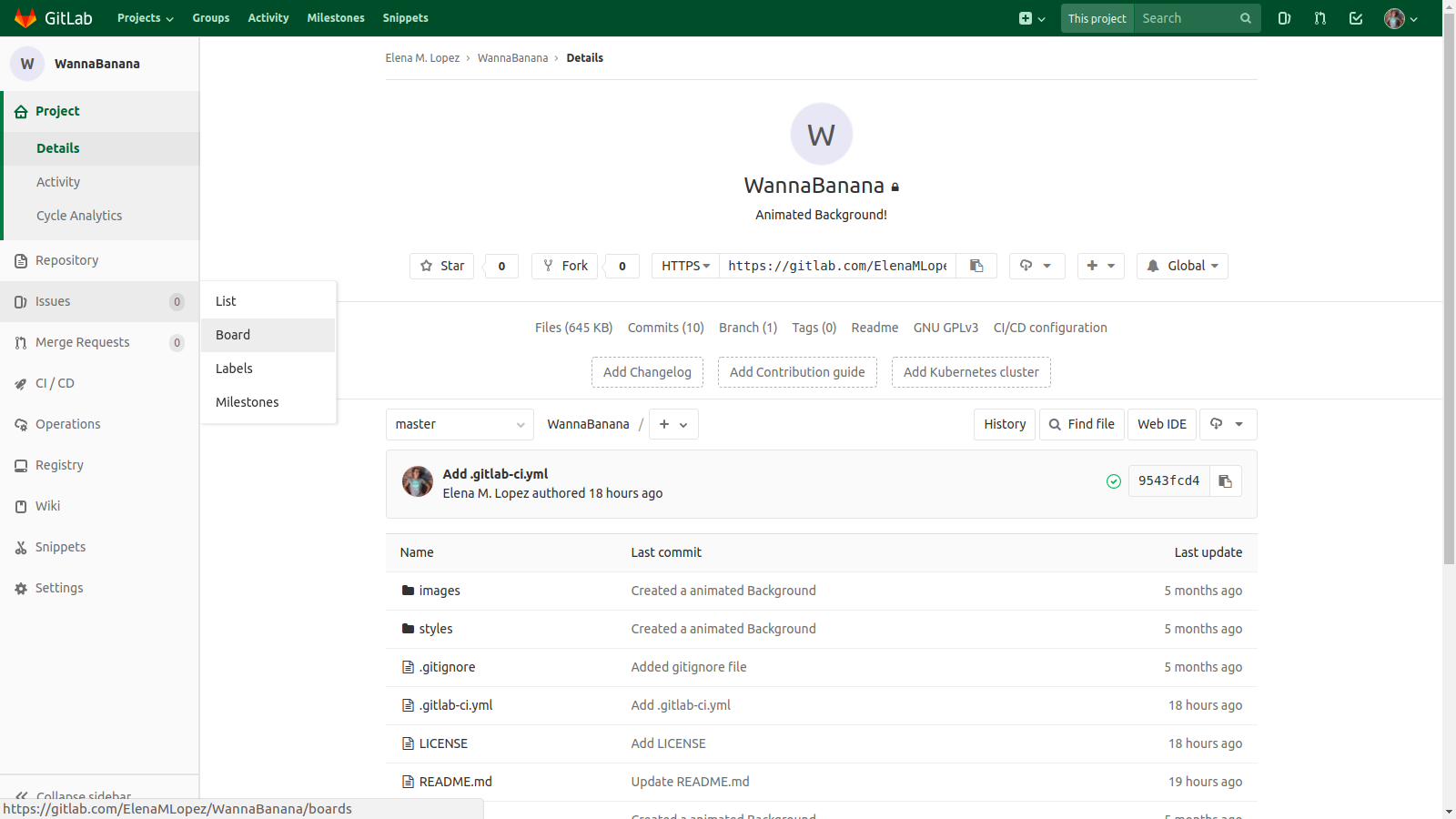Click the Project home icon in sidebar
Screen dimensions: 1456x819
tap(21, 111)
